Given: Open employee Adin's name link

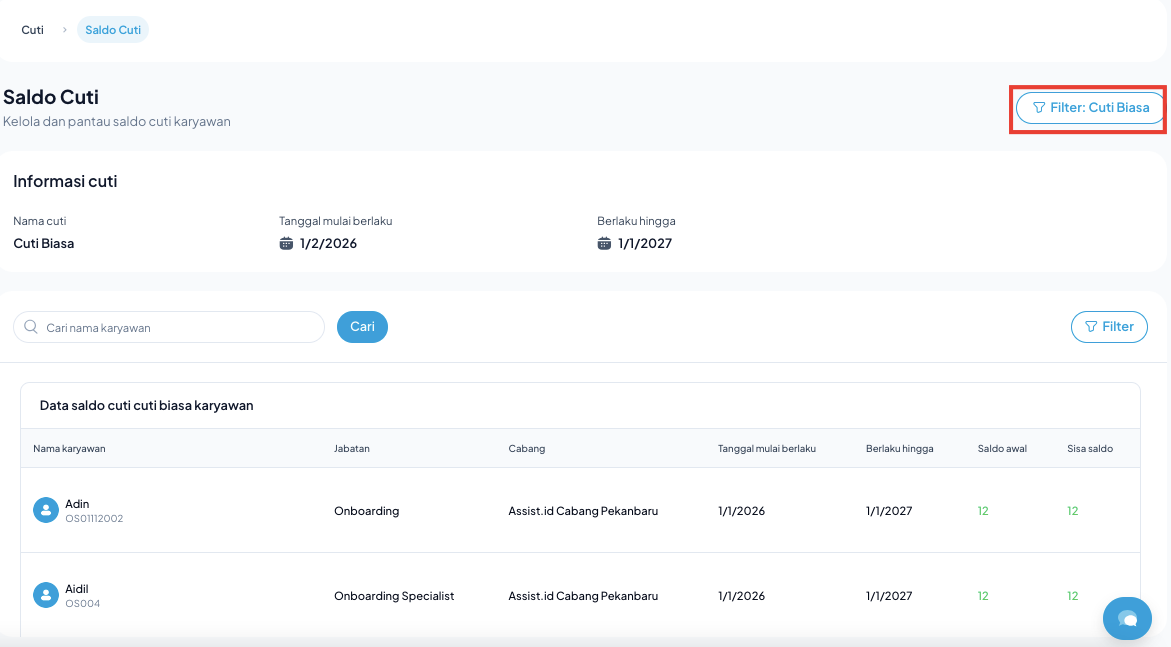Looking at the screenshot, I should point(77,504).
